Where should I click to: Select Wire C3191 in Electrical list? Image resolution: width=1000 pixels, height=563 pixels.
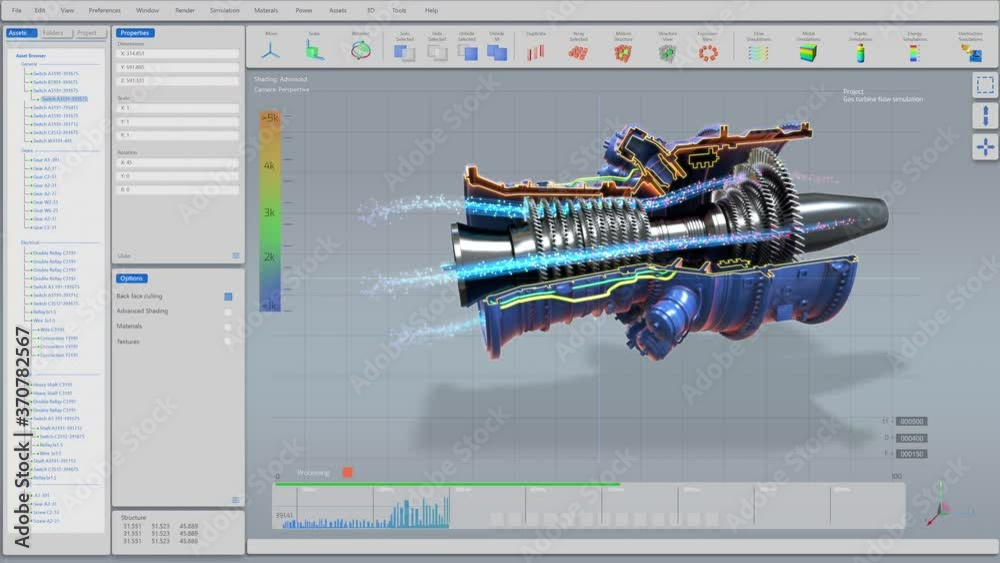click(x=52, y=330)
